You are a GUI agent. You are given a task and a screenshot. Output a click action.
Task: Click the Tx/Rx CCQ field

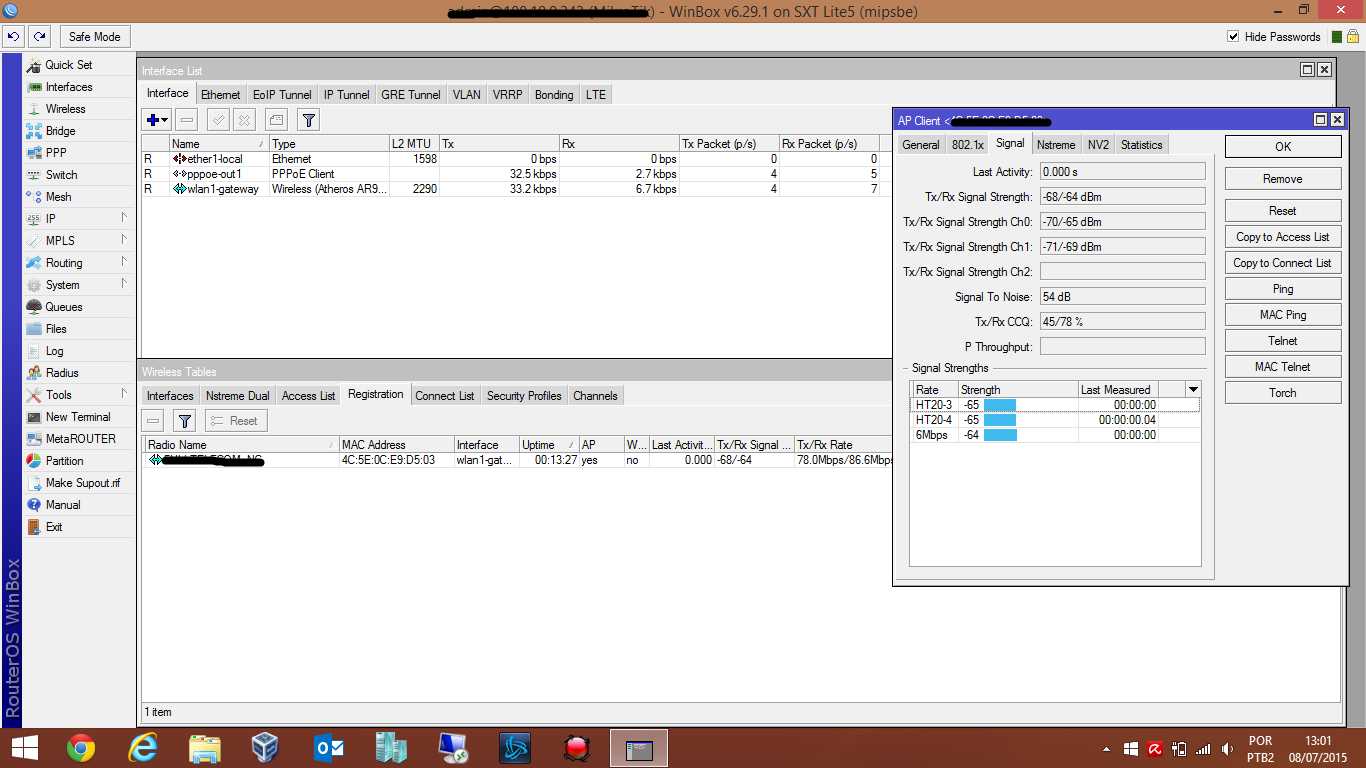[x=1122, y=322]
